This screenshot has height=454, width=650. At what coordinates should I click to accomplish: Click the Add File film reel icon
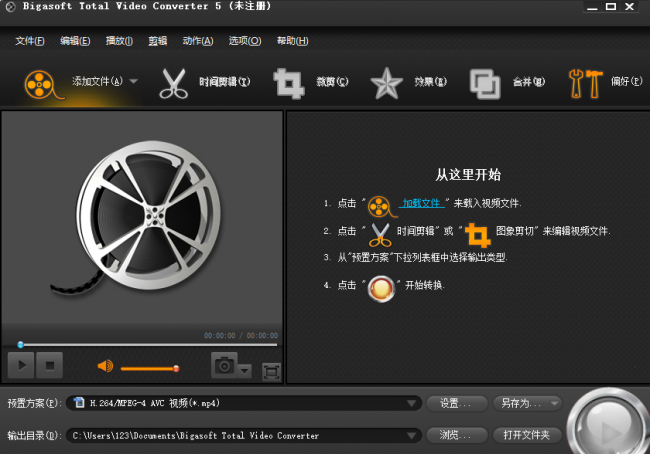coord(43,85)
